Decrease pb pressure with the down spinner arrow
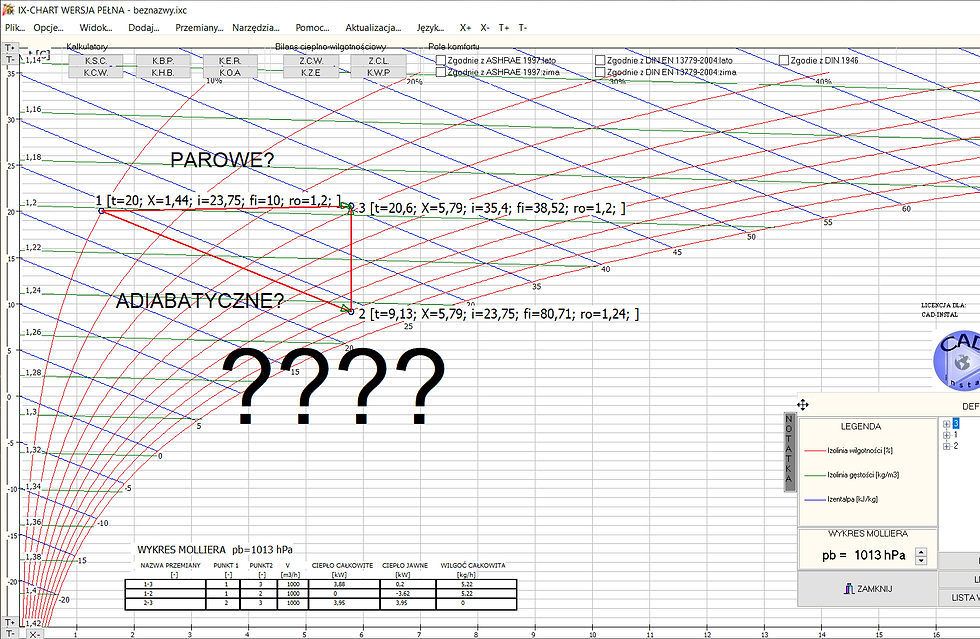 (921, 560)
